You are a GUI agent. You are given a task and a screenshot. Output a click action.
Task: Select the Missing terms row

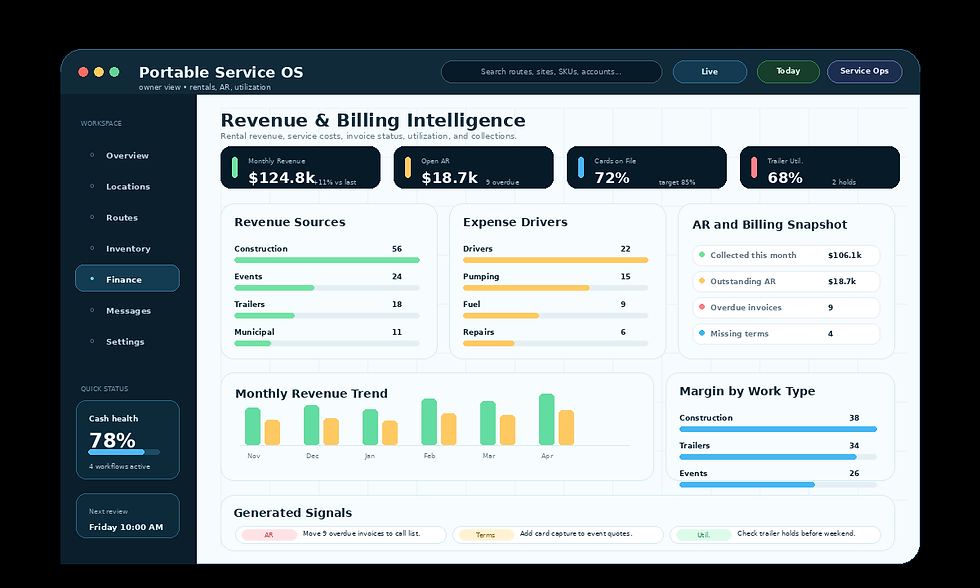(786, 334)
